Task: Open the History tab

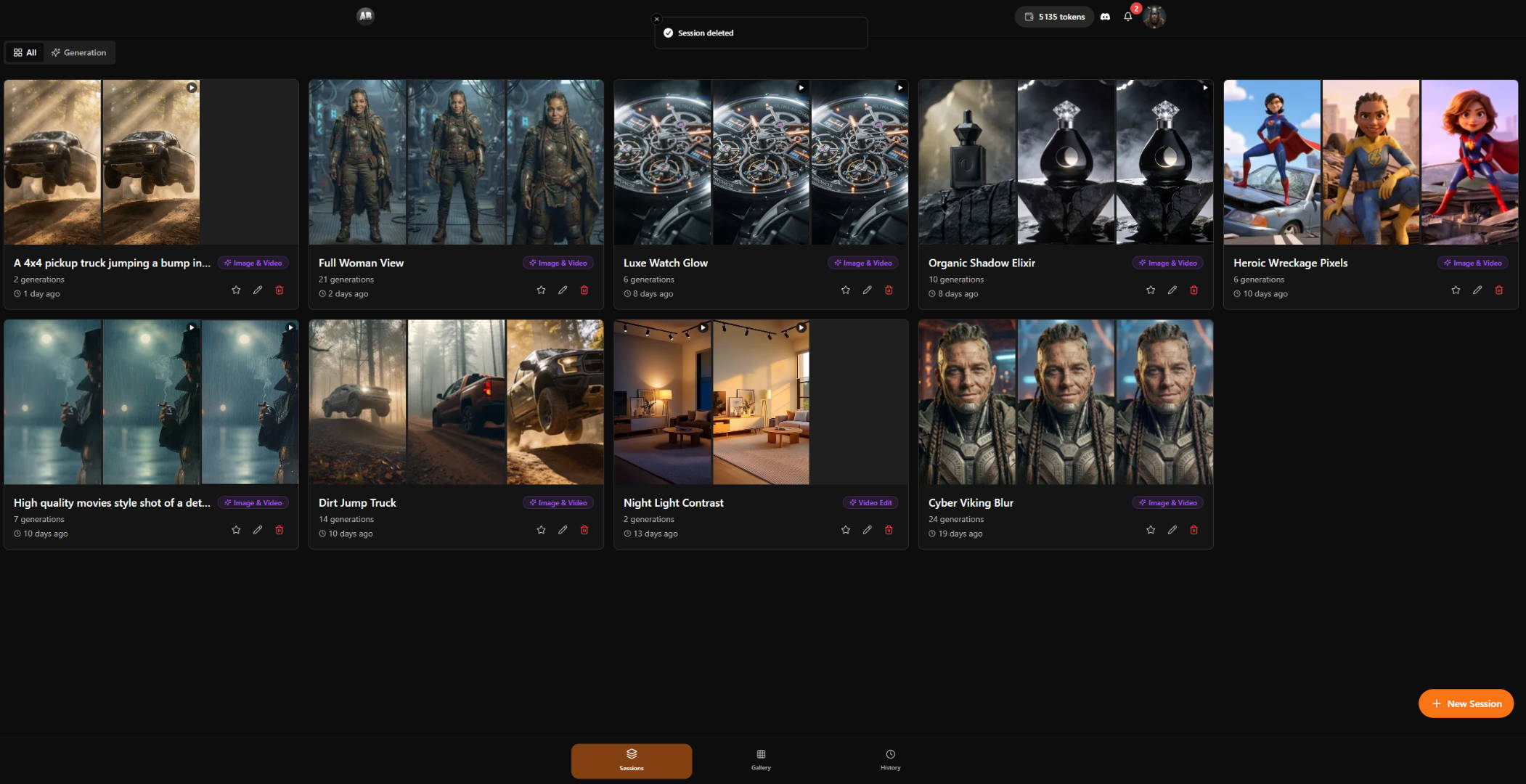Action: pos(890,759)
